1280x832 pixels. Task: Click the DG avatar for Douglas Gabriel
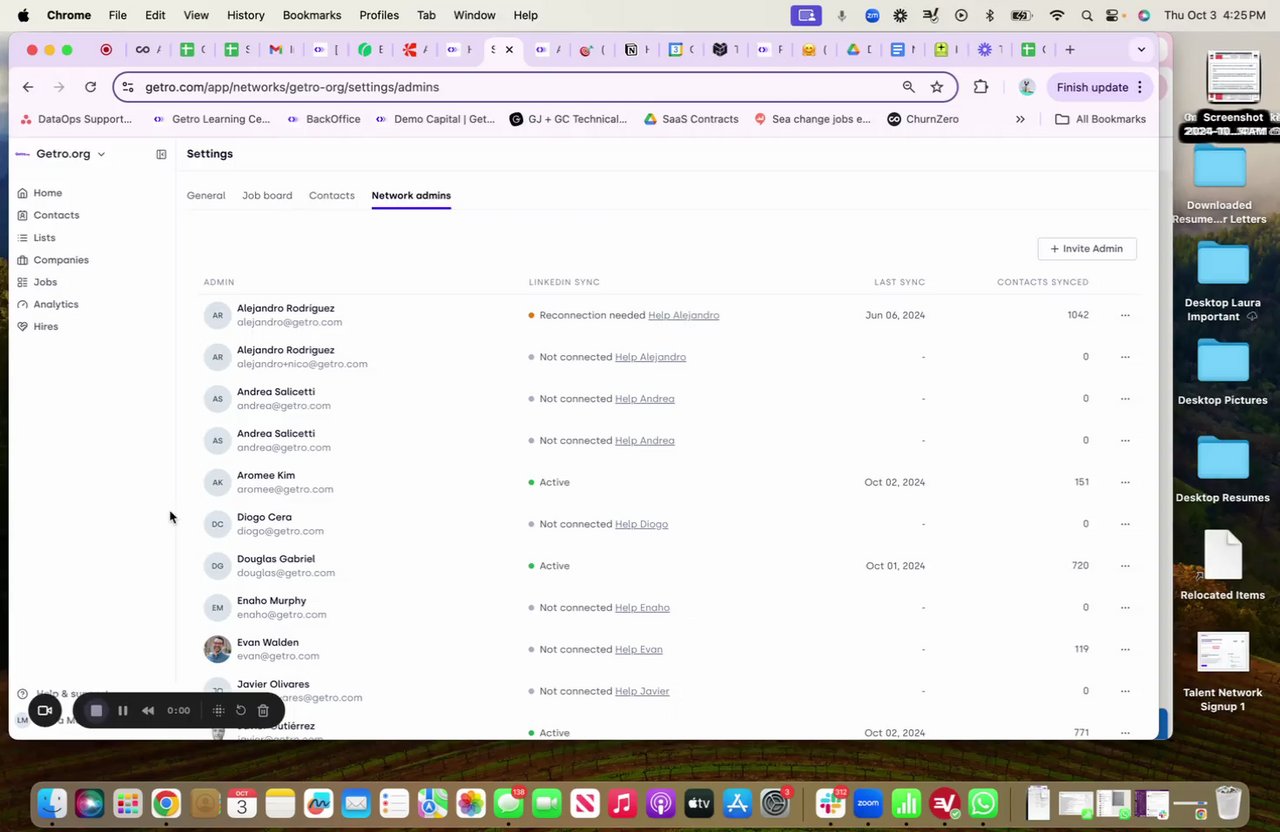218,566
